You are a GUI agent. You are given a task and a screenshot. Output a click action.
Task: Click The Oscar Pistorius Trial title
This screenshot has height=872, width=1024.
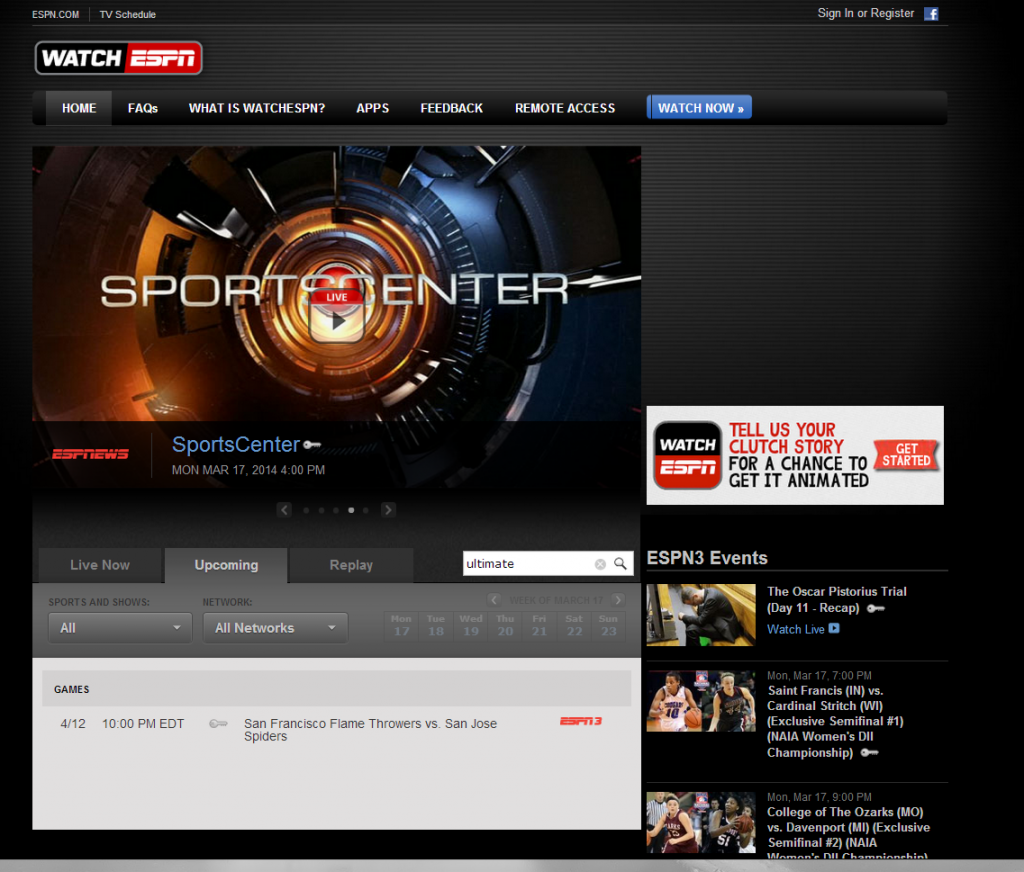[837, 600]
